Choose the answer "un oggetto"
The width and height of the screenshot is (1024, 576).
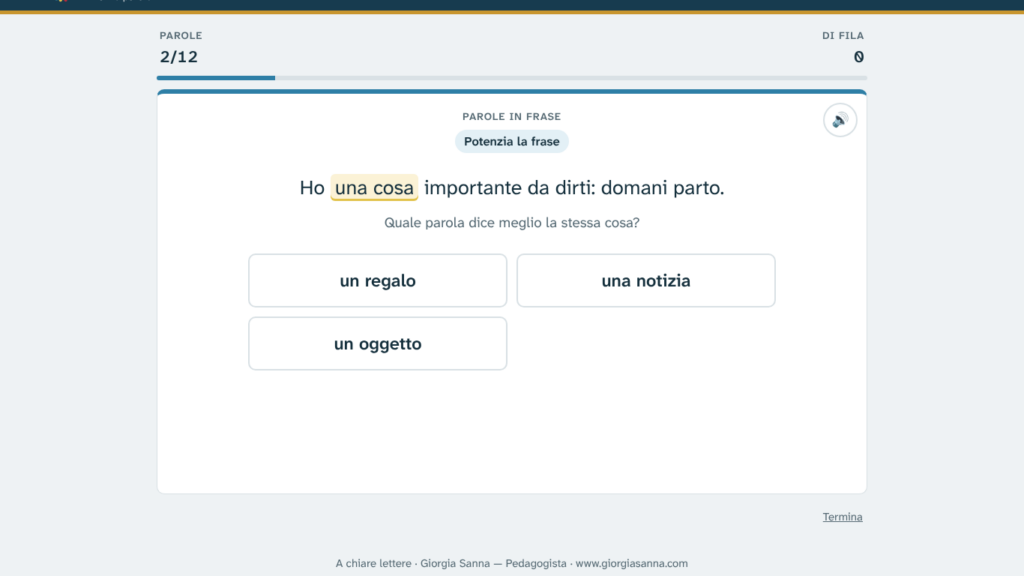pyautogui.click(x=377, y=344)
